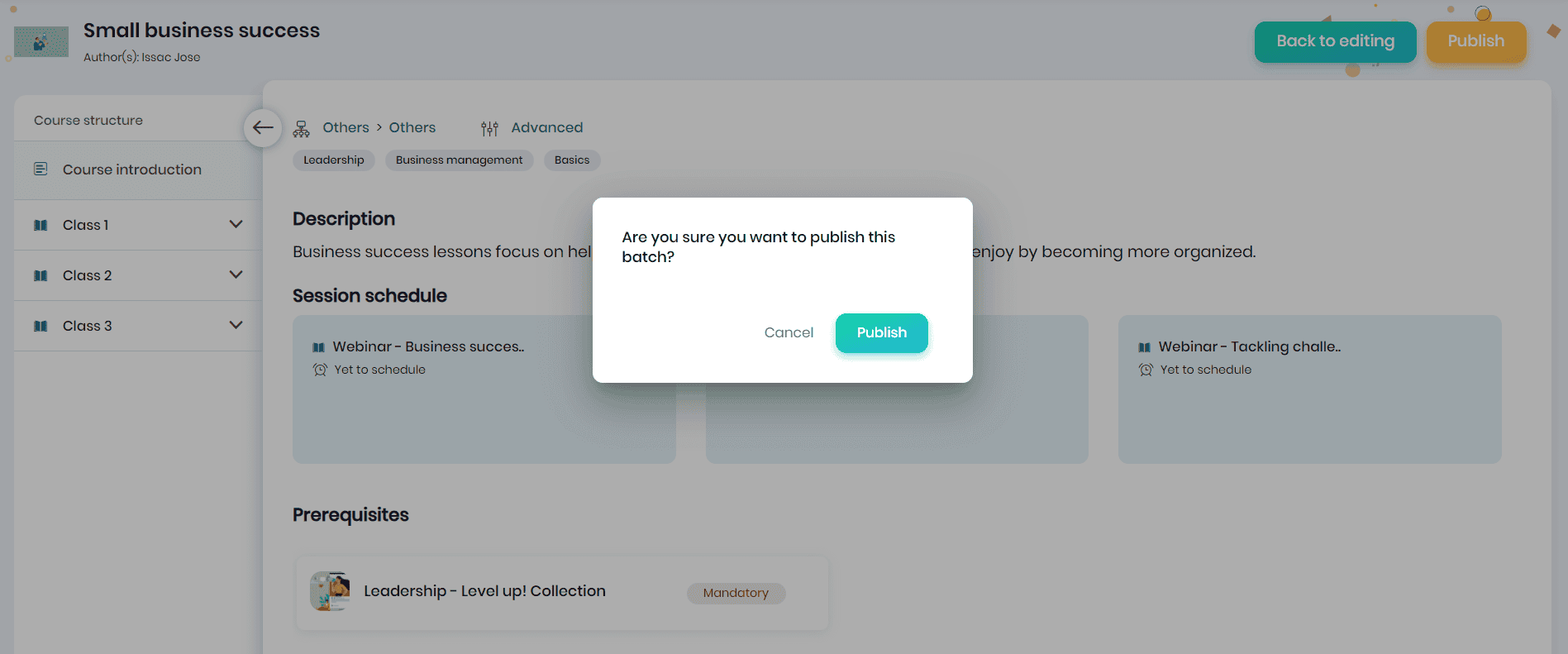
Task: Confirm with the dialog Publish button
Action: pos(881,332)
